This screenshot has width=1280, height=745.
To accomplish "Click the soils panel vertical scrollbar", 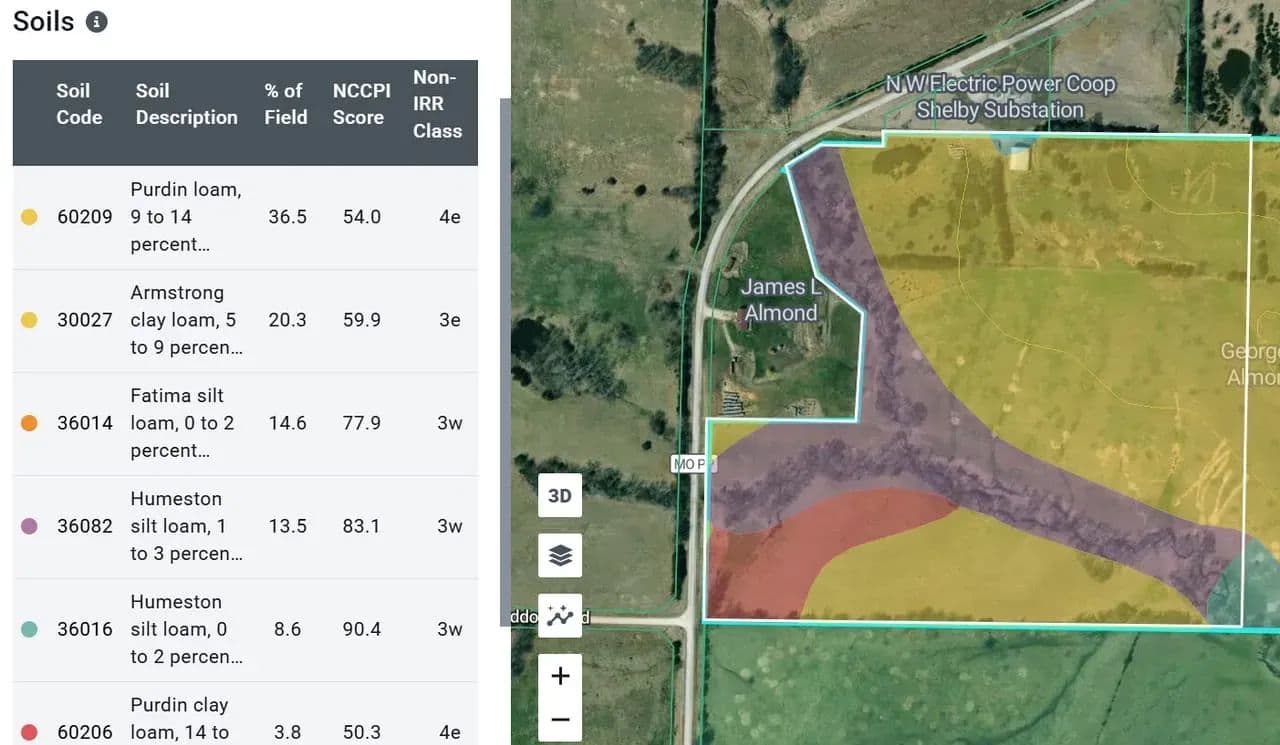I will 505,360.
